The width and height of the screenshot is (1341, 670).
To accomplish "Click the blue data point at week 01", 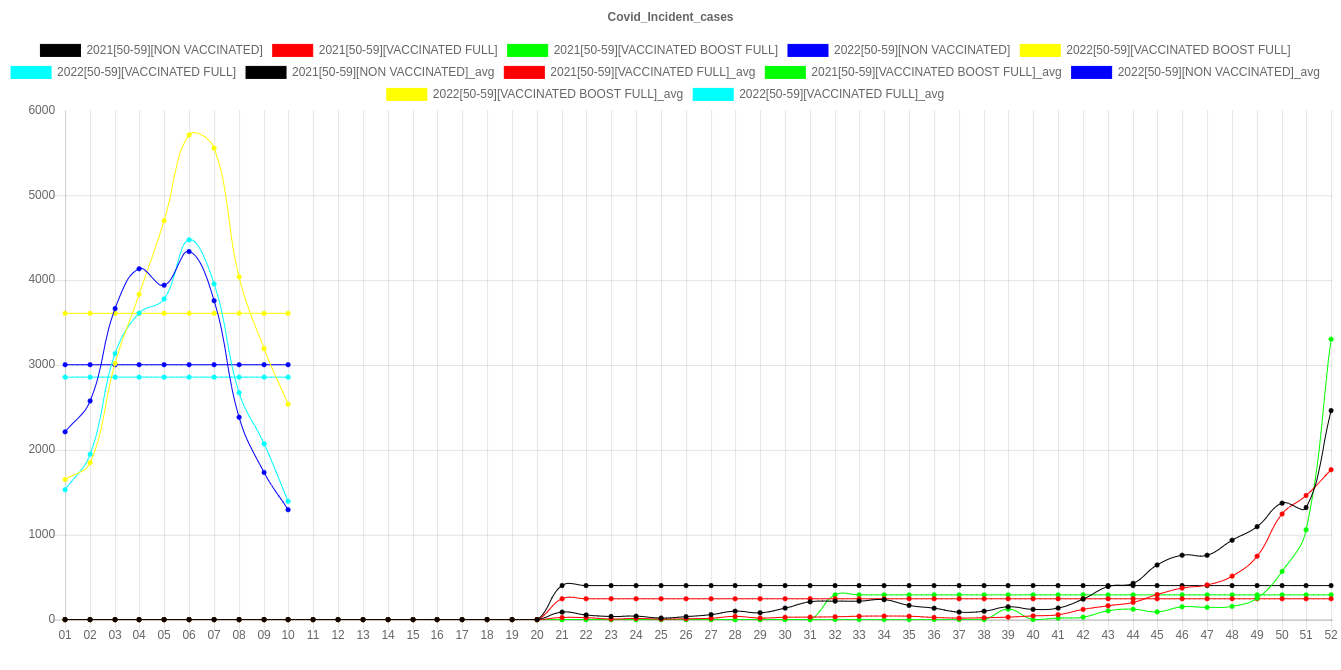I will click(x=65, y=432).
